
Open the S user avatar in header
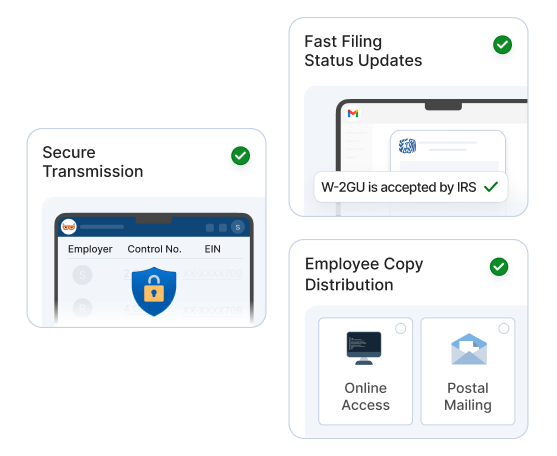click(238, 227)
